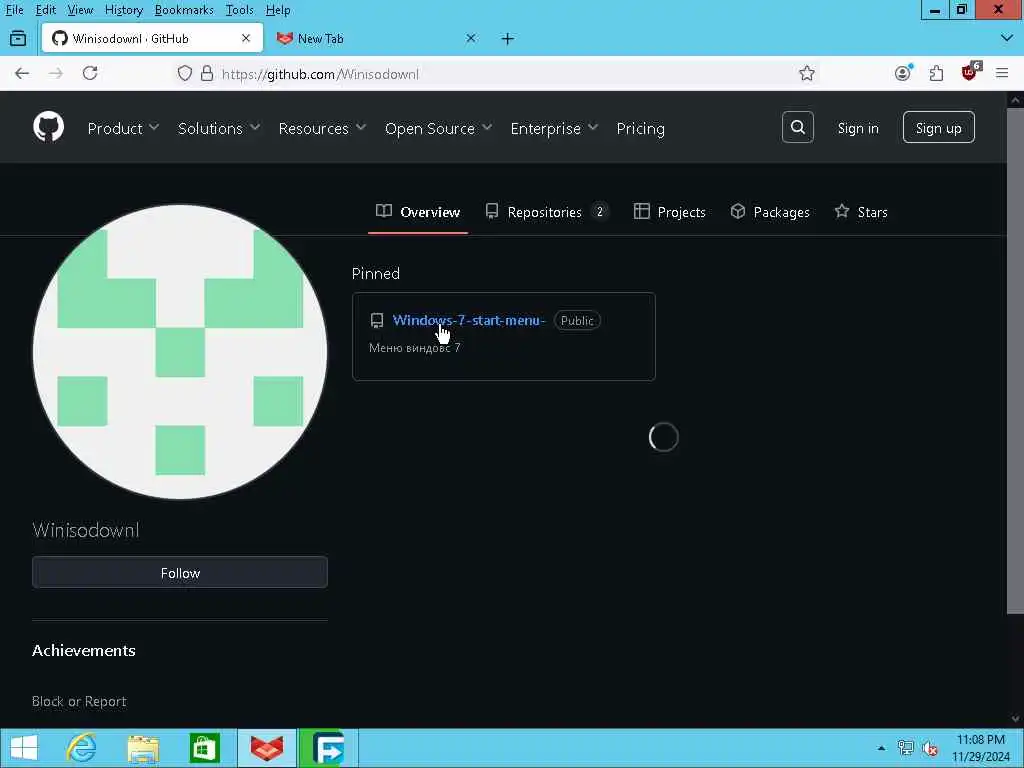Viewport: 1024px width, 768px height.
Task: Open the Windows Start button
Action: pos(24,748)
